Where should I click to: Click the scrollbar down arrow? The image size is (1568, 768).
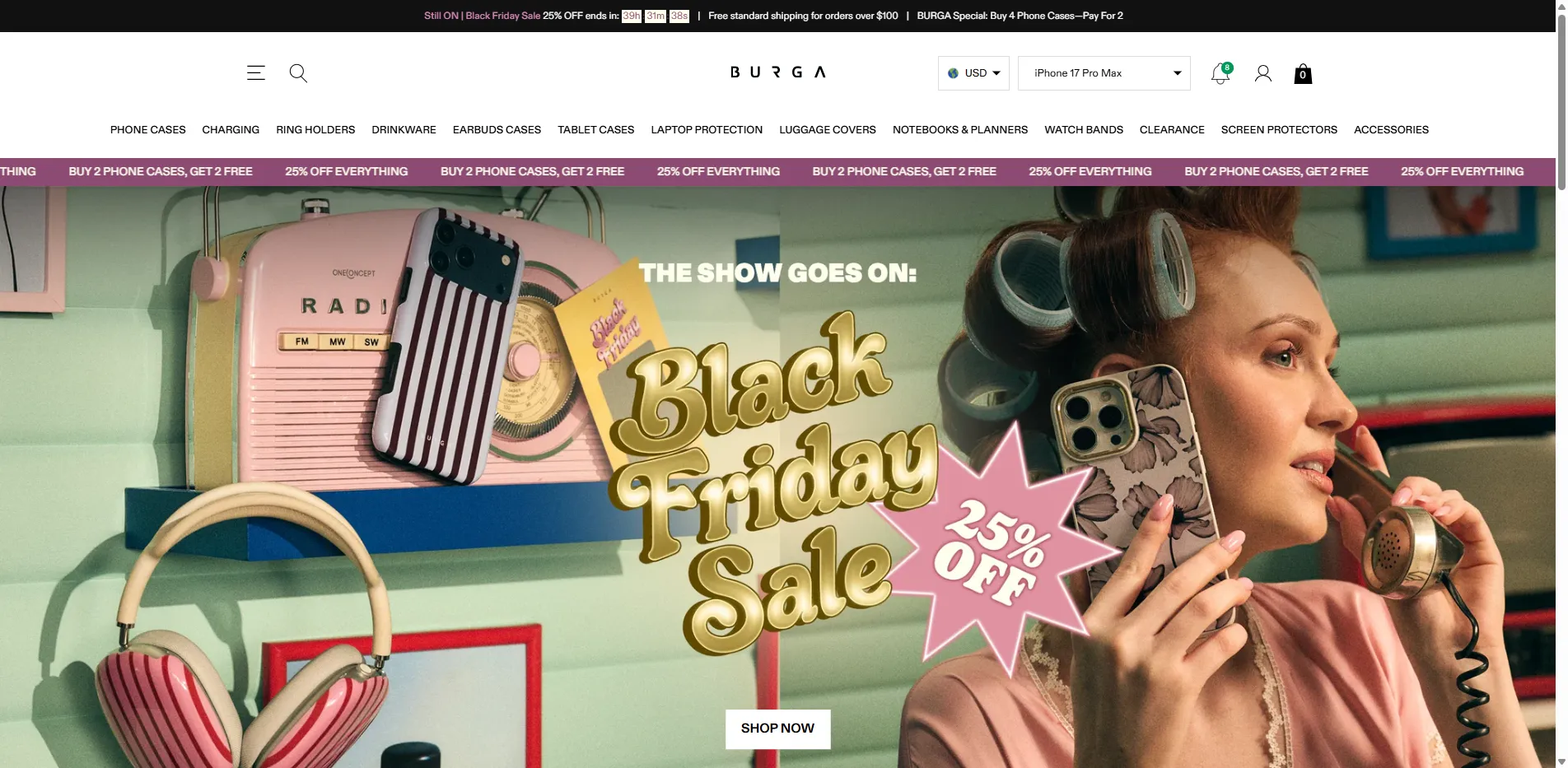[1561, 761]
